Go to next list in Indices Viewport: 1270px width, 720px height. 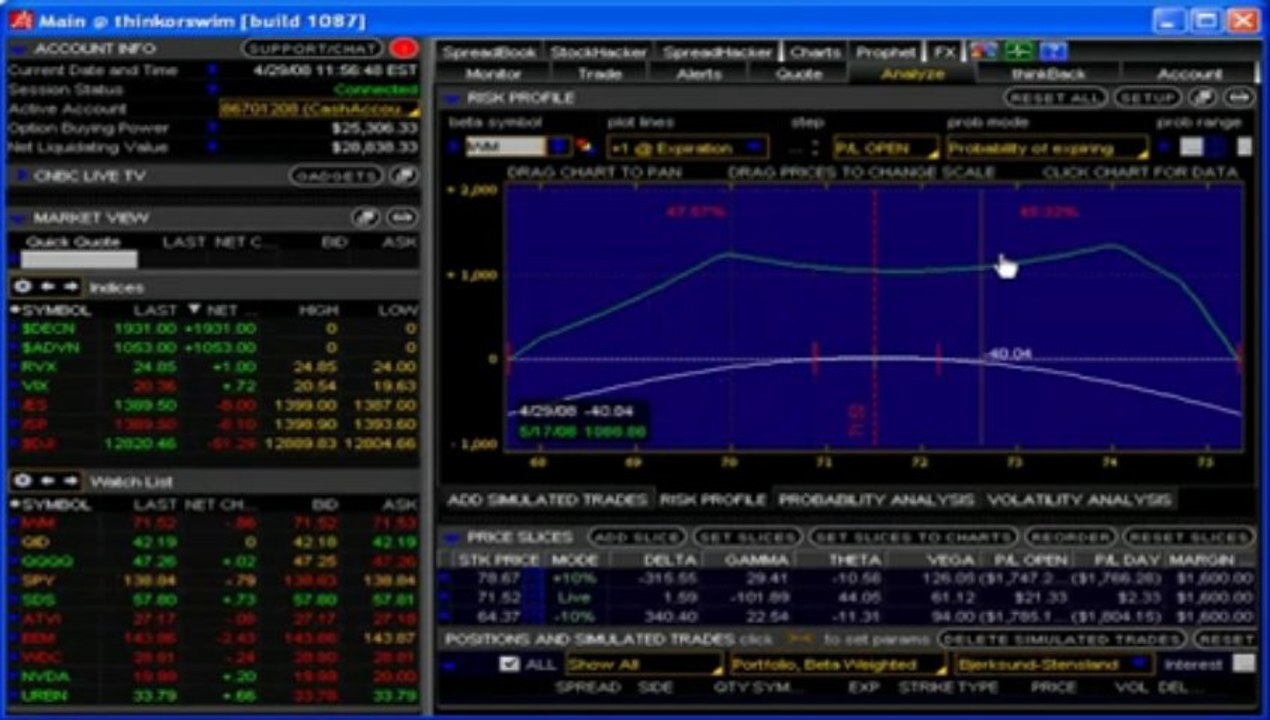(72, 287)
